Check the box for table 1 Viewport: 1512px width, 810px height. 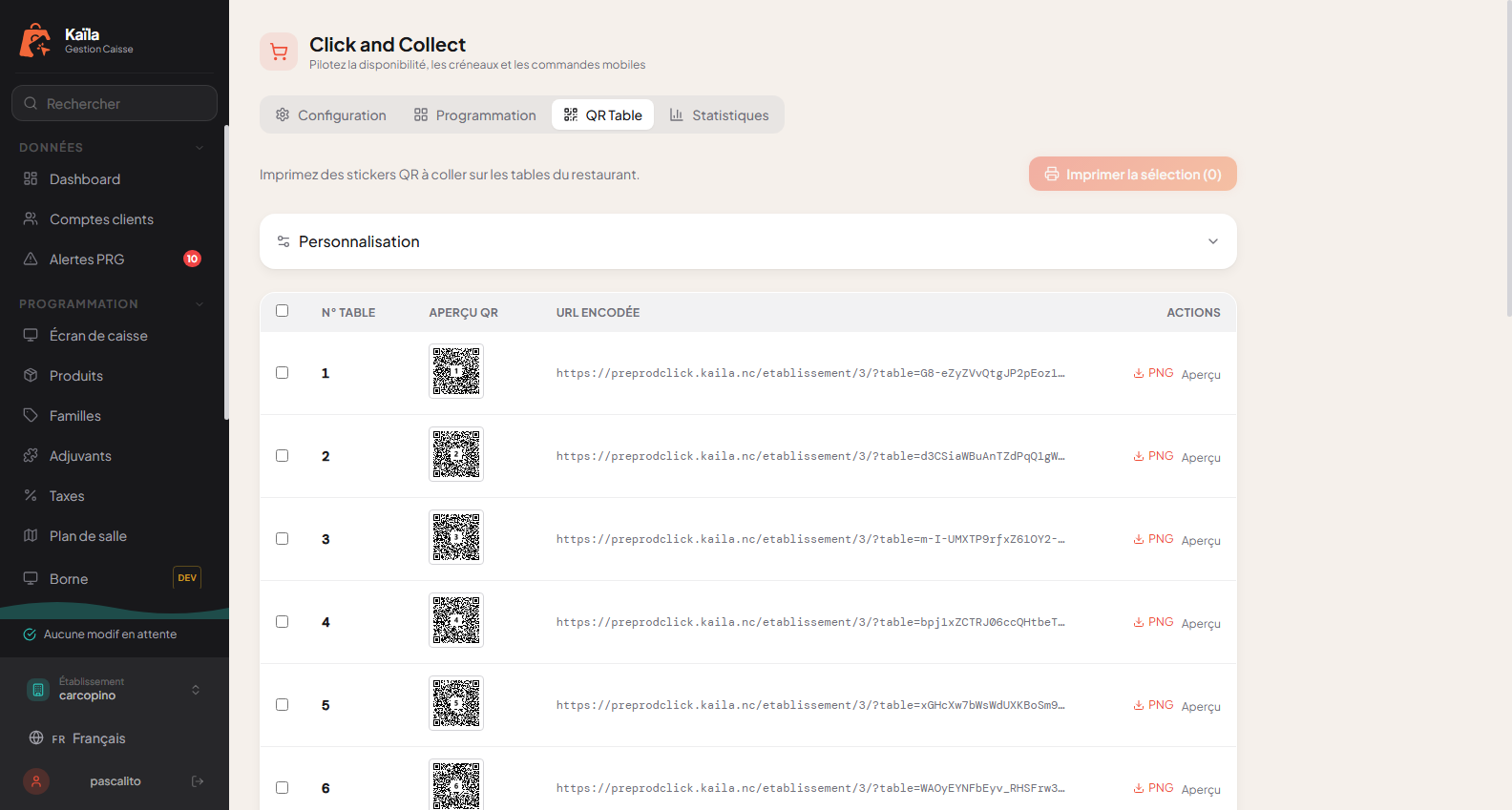(x=282, y=372)
